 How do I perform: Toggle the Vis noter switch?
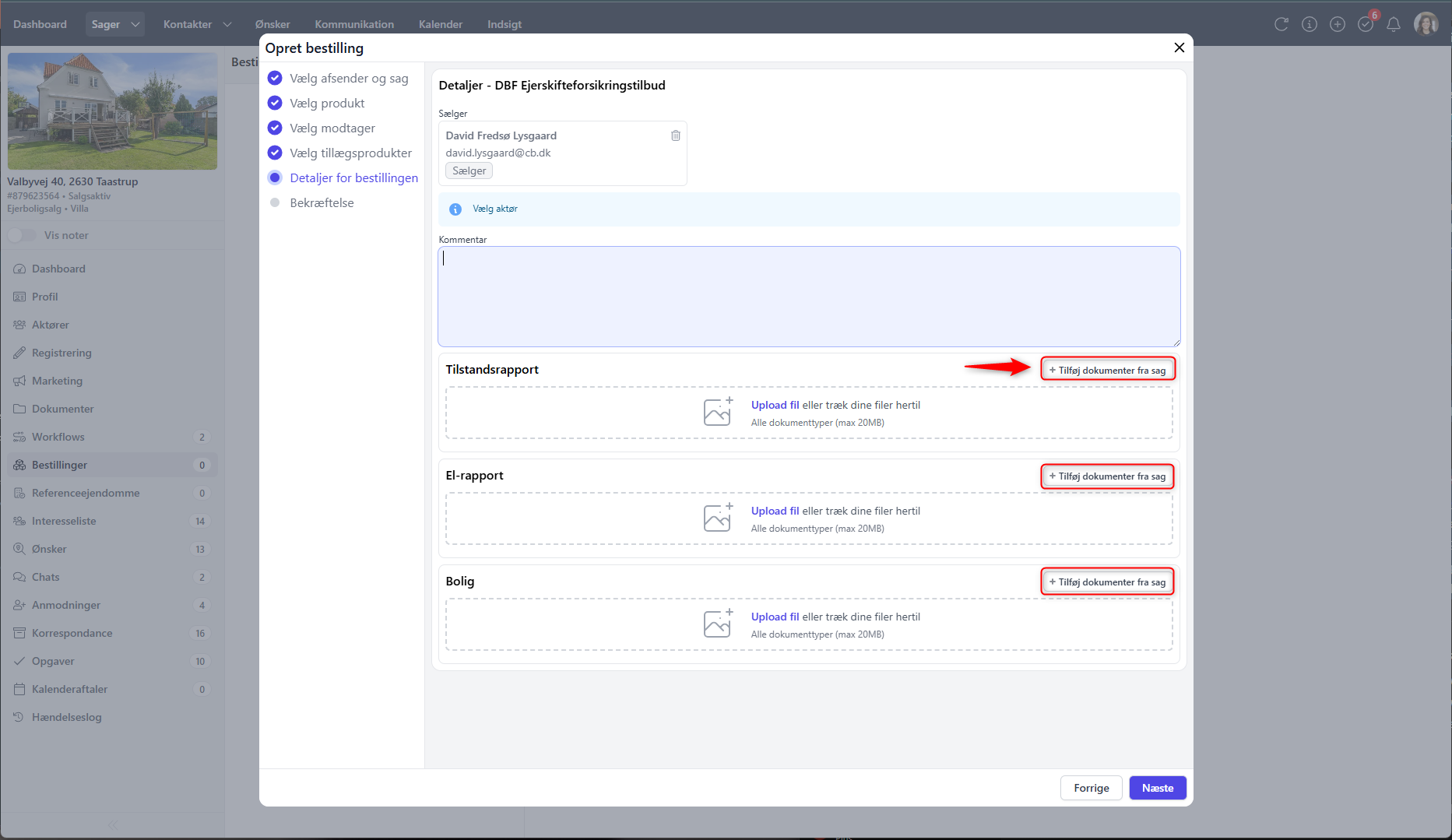point(22,235)
